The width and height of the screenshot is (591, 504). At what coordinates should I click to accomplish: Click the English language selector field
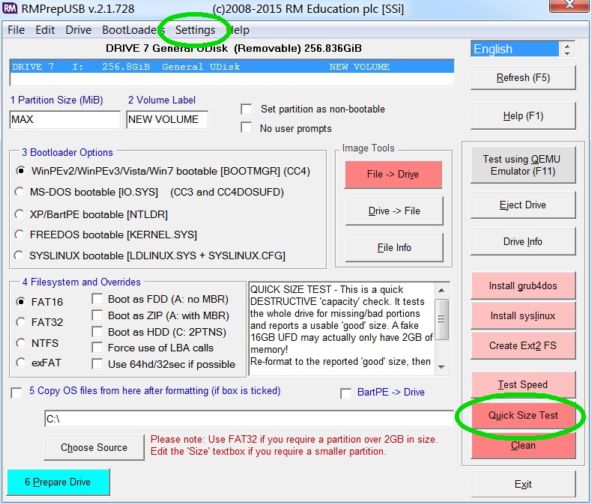(515, 49)
